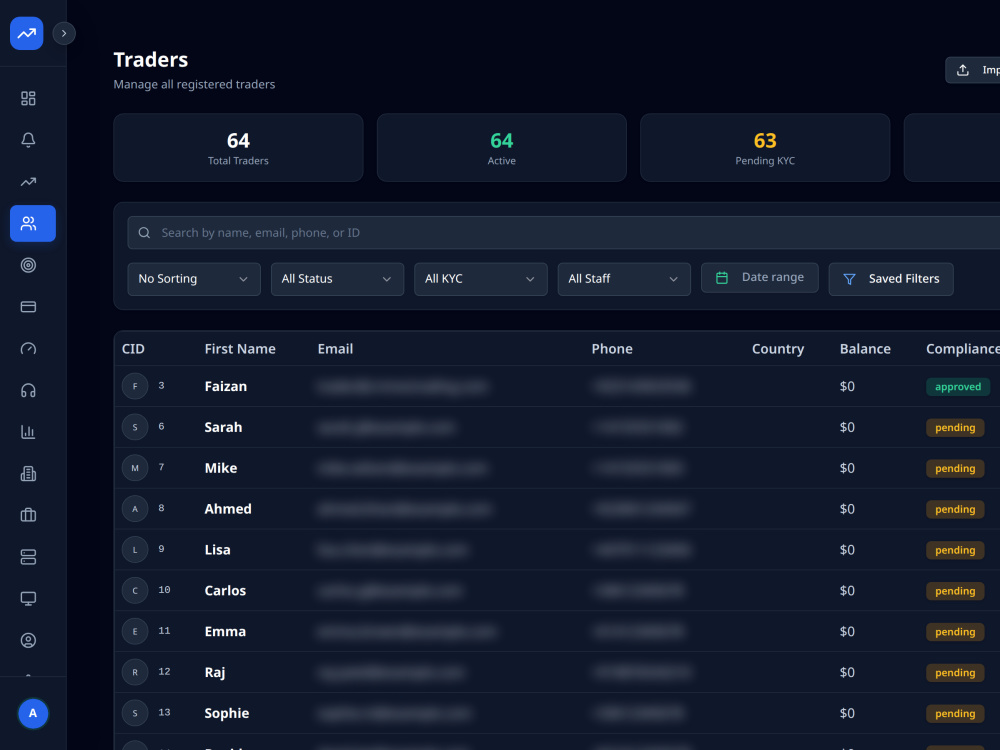Open the server icon in sidebar
The image size is (1000, 750).
pyautogui.click(x=28, y=557)
